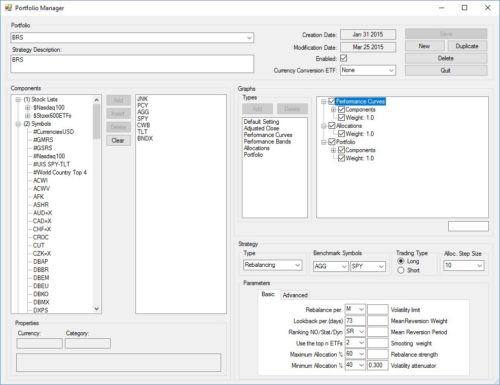Toggle Weight 1.0 checkbox under Performance Curves
Viewport: 500px width, 385px height.
[341, 117]
